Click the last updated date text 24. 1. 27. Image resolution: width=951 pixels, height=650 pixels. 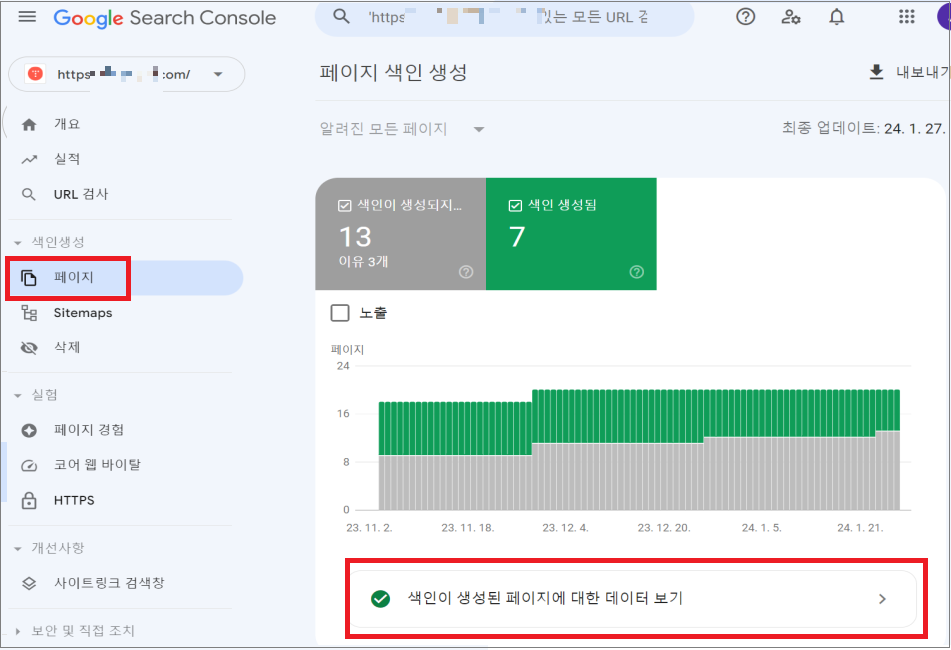click(913, 129)
